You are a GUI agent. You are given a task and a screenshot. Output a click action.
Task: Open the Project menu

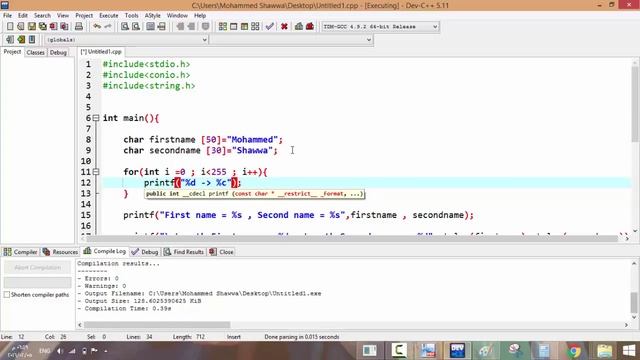84,16
